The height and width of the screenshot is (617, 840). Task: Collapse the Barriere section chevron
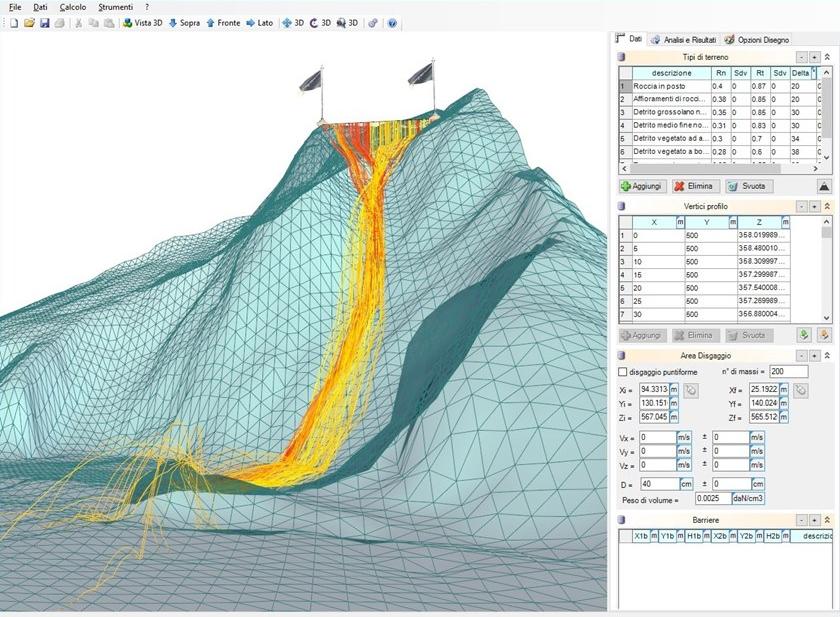click(826, 520)
